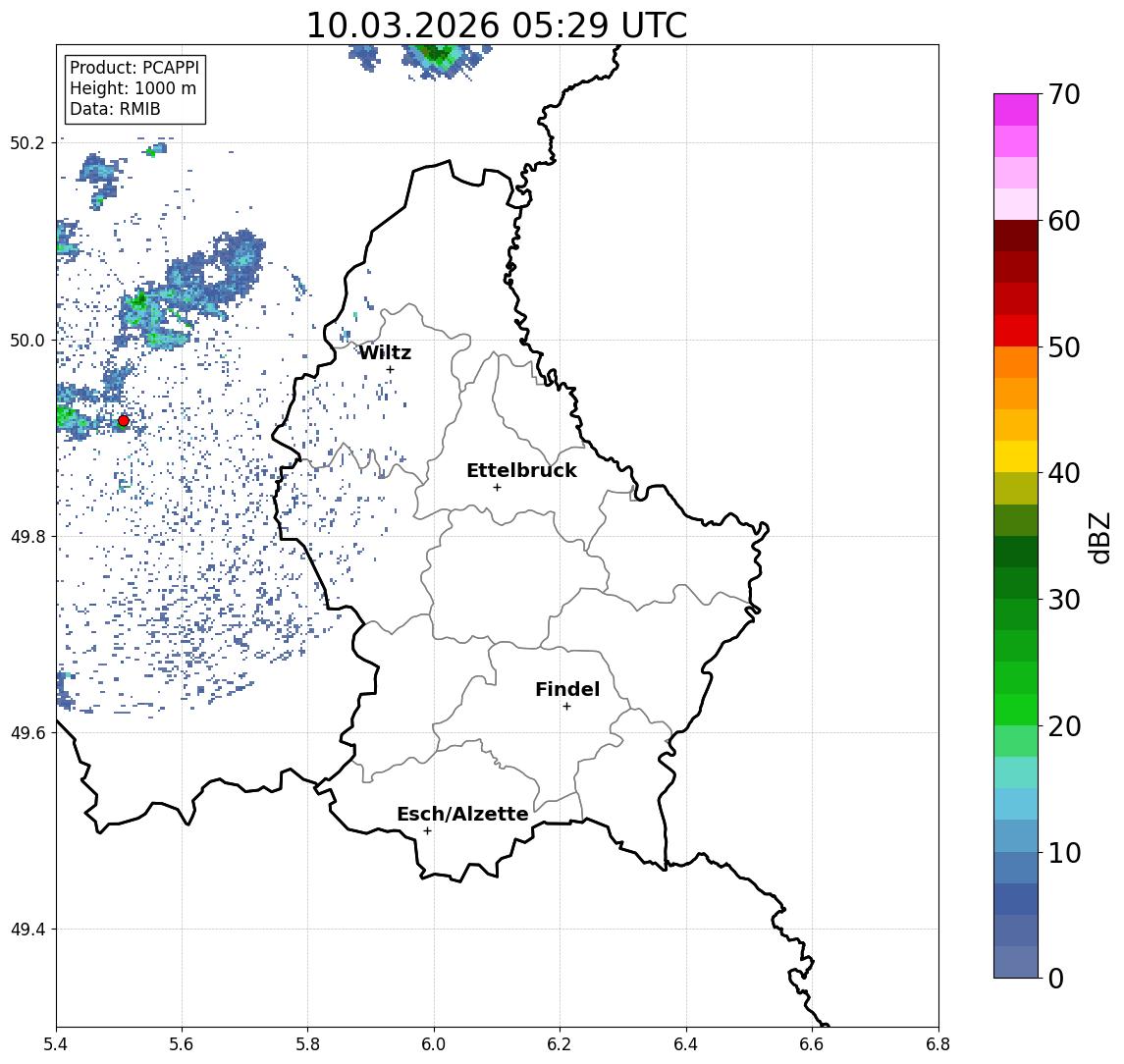
Task: Pick the cyan colorbar segment below 20
Action: (x=1016, y=772)
